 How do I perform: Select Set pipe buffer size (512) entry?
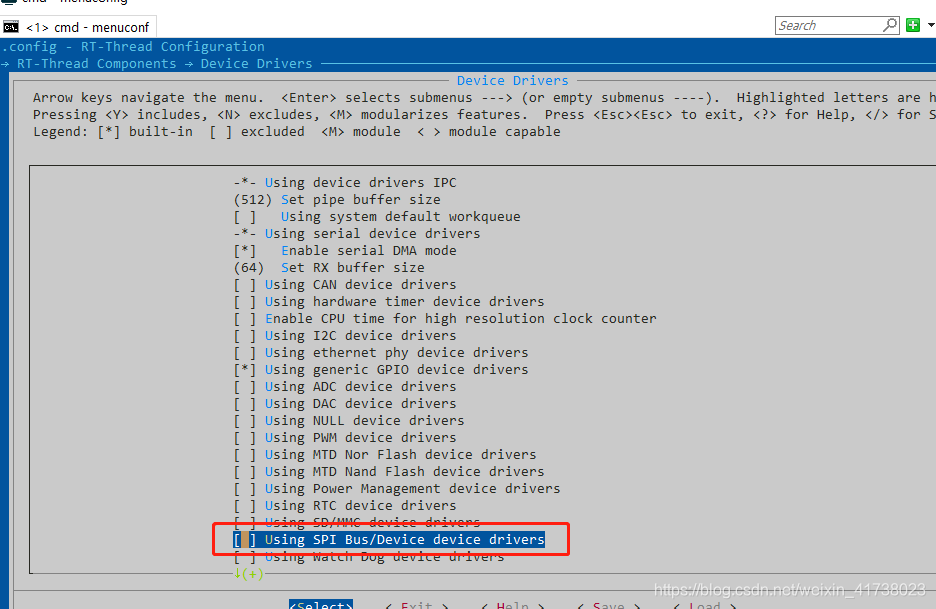337,199
